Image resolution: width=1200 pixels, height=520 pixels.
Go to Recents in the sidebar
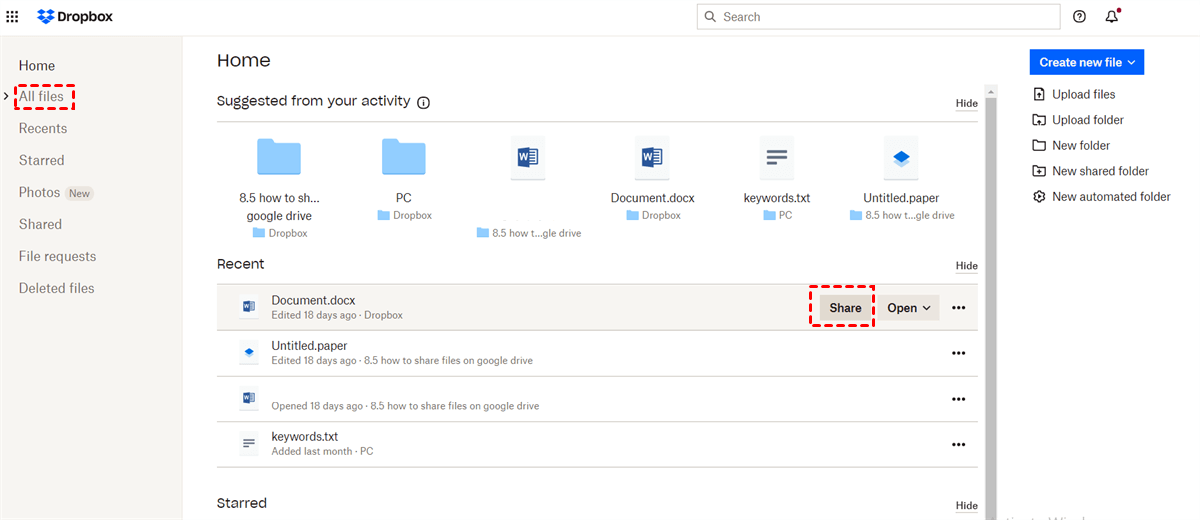point(43,129)
